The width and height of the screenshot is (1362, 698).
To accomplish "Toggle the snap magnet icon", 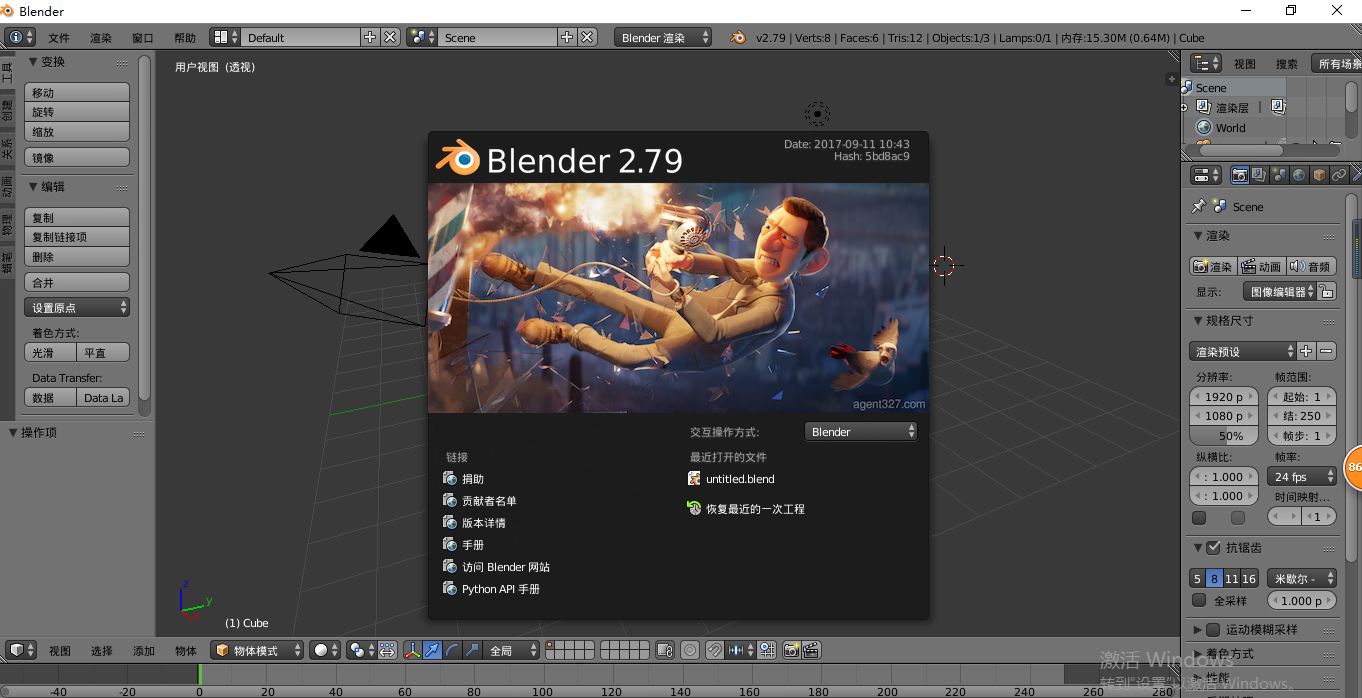I will (x=715, y=650).
